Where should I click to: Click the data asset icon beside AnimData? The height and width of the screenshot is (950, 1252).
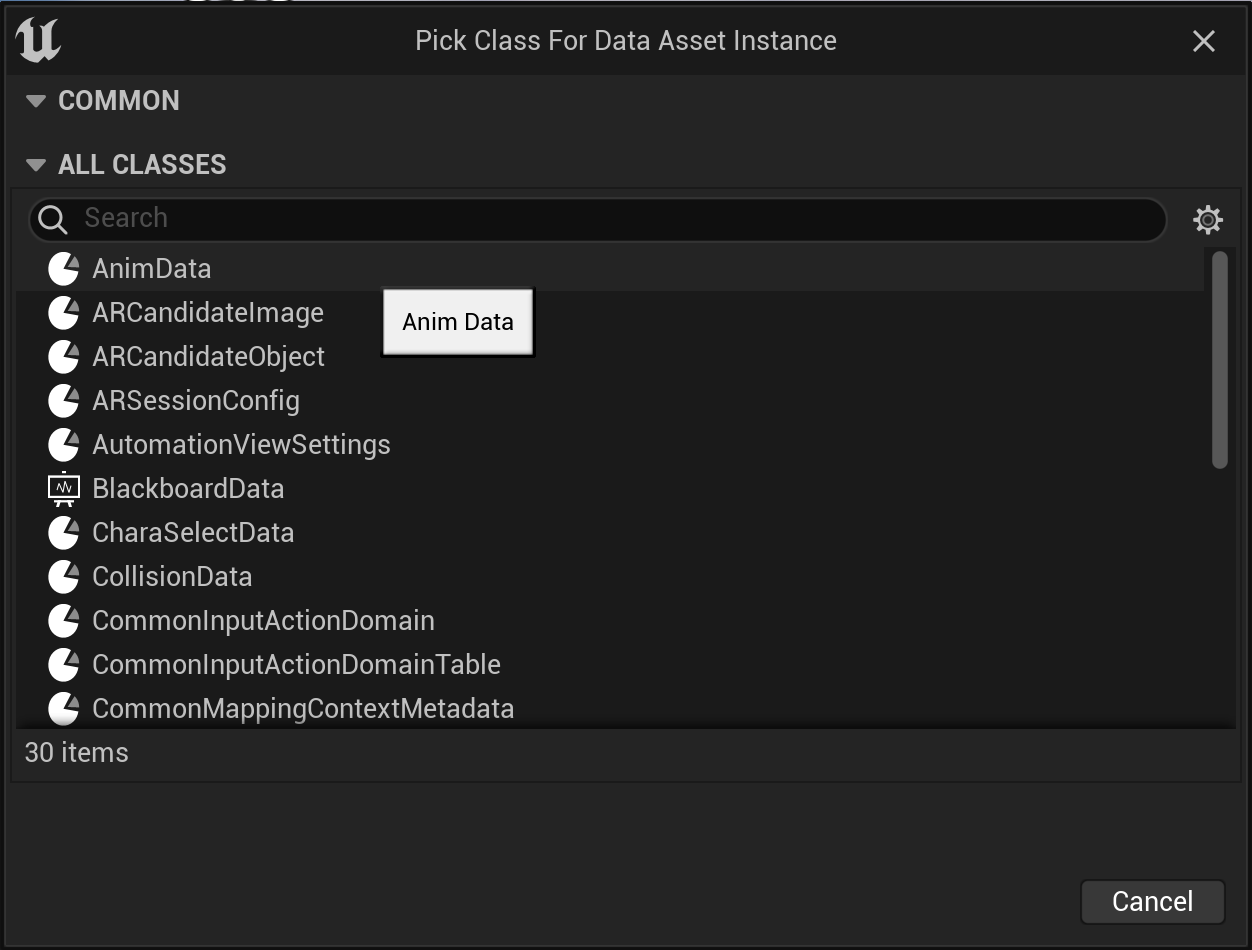coord(63,268)
